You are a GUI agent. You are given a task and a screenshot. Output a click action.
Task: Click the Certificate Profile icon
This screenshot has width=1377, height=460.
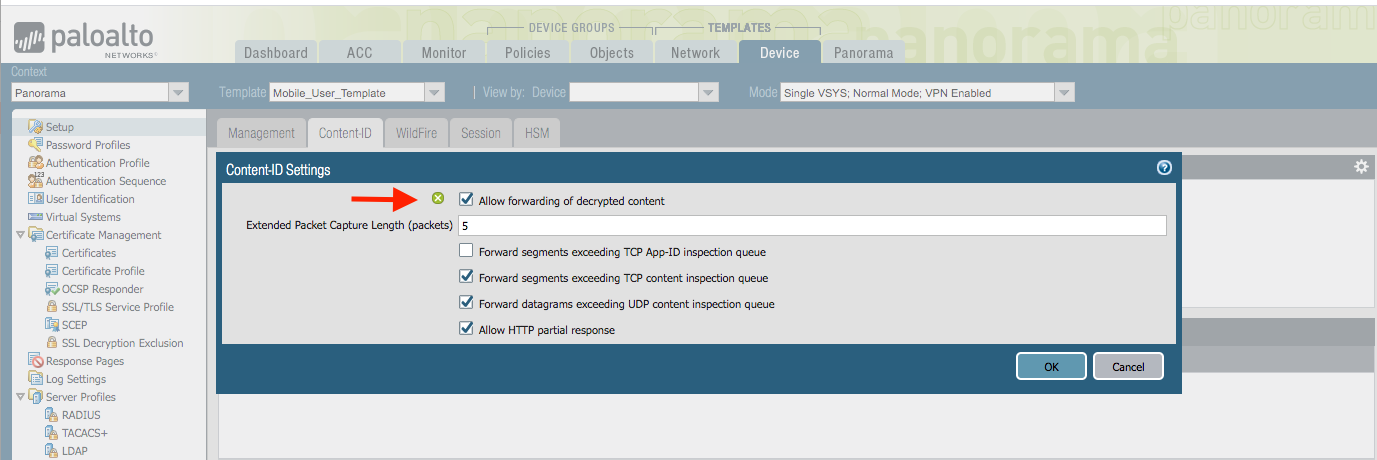52,271
